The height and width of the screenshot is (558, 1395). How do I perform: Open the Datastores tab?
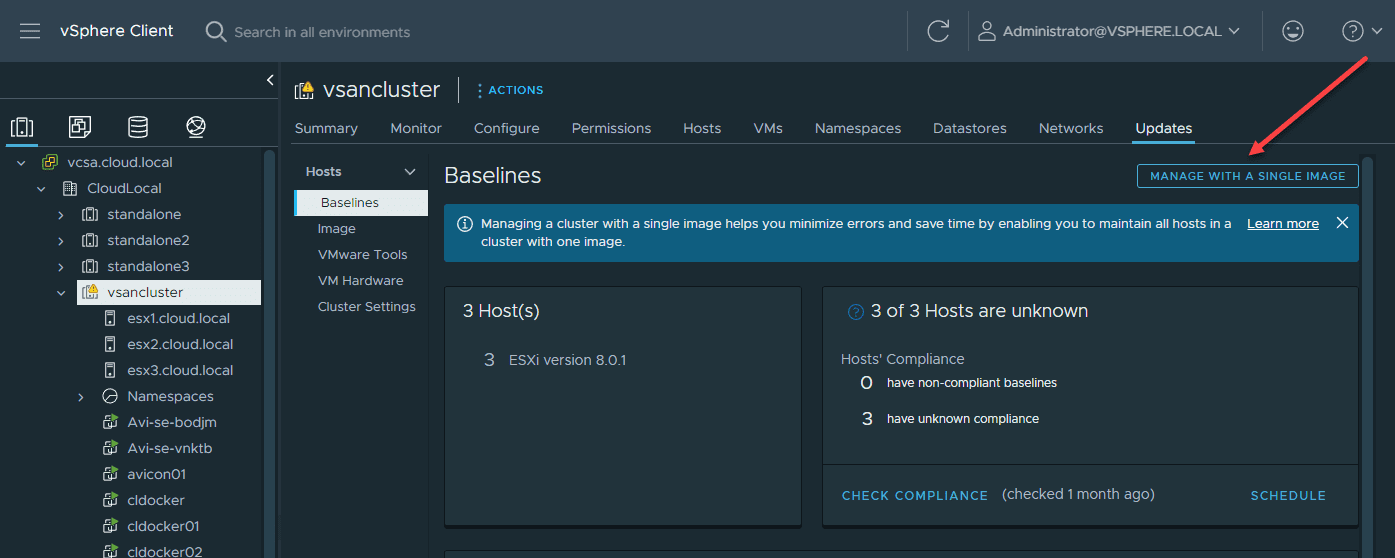[x=969, y=128]
